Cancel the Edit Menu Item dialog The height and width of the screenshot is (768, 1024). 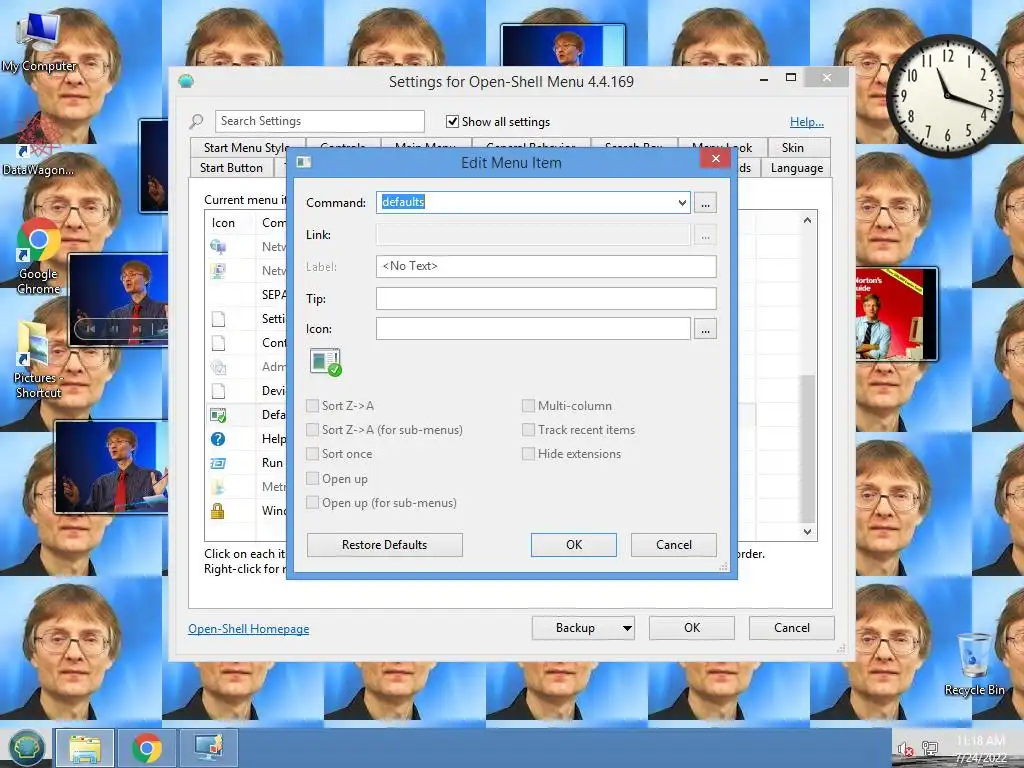[x=673, y=545]
